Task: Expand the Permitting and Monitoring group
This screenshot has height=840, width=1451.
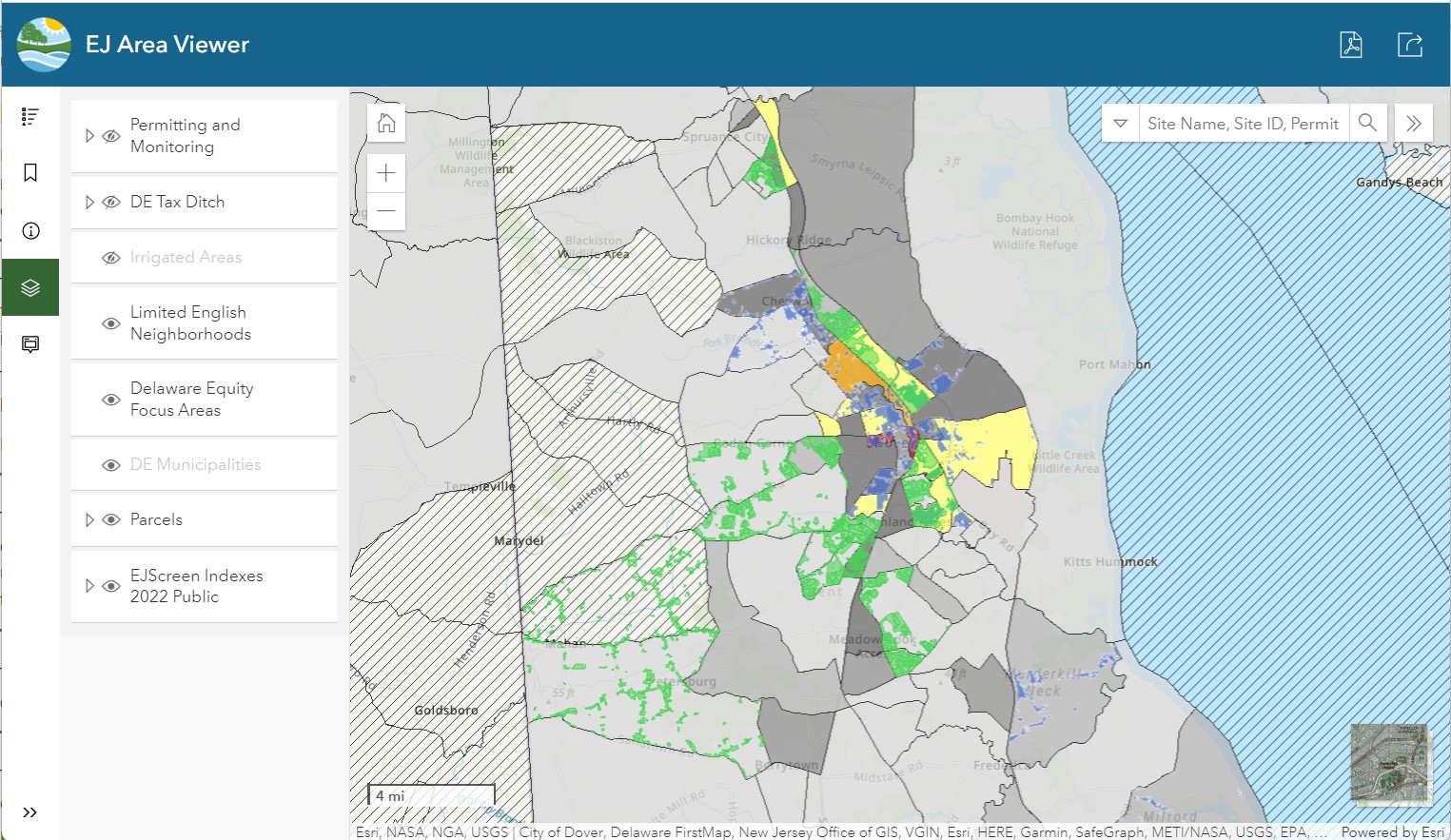Action: (x=88, y=135)
